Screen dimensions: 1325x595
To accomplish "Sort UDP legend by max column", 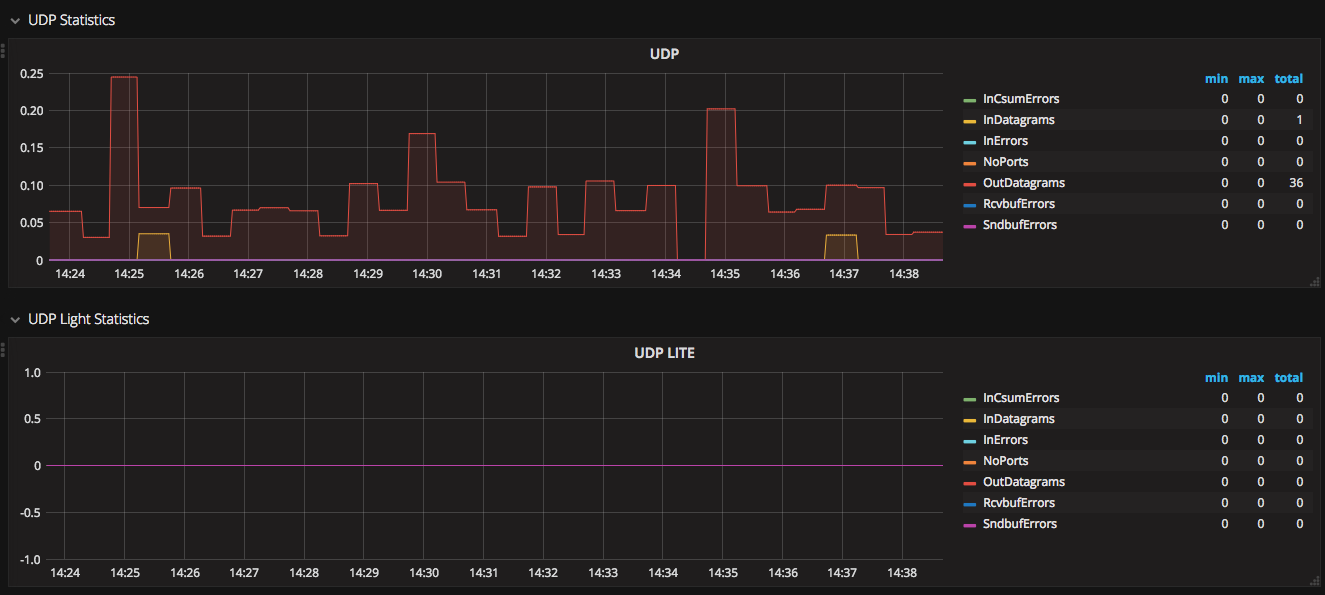I will pos(1251,79).
